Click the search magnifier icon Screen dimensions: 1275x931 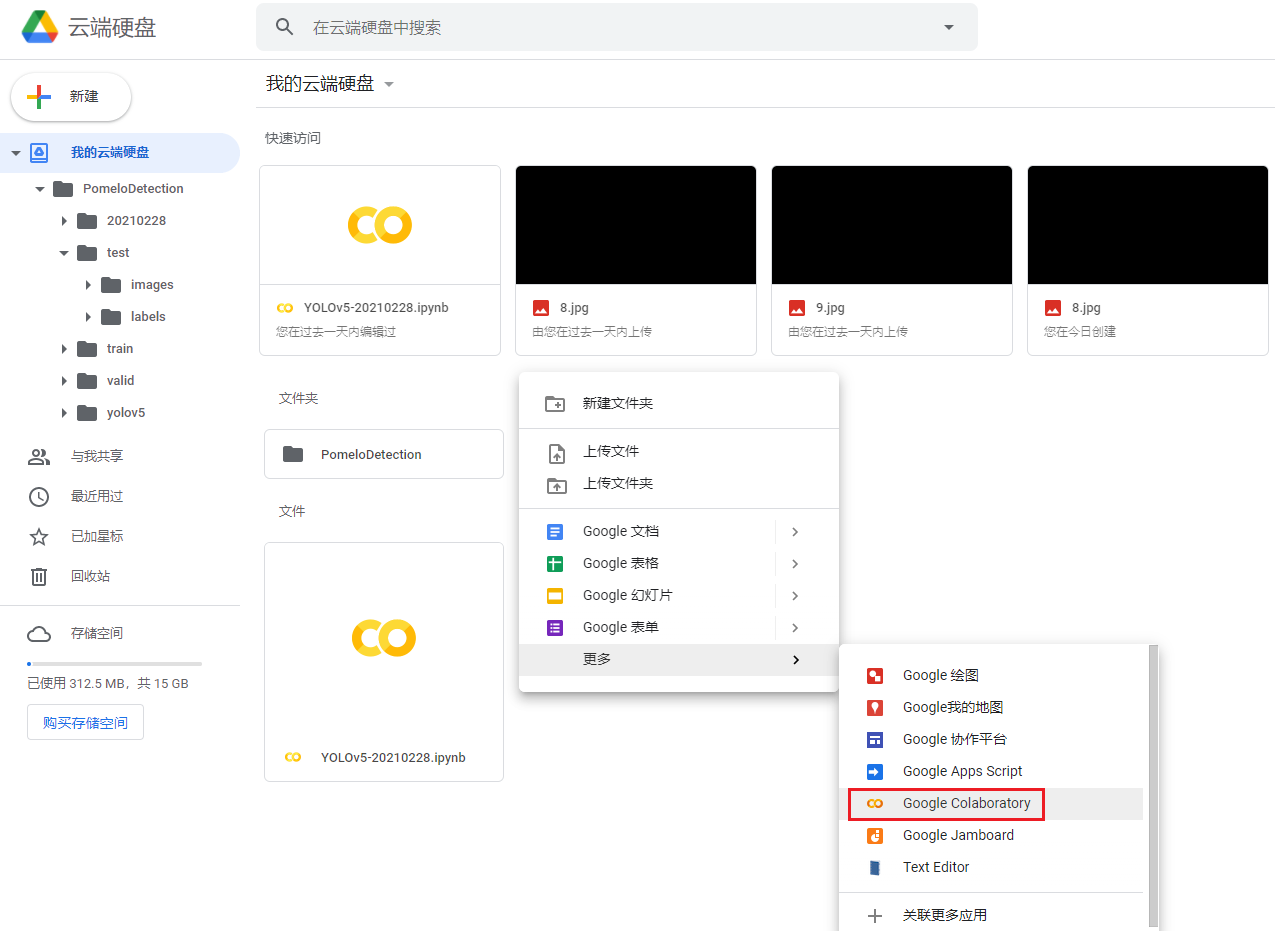pos(285,27)
